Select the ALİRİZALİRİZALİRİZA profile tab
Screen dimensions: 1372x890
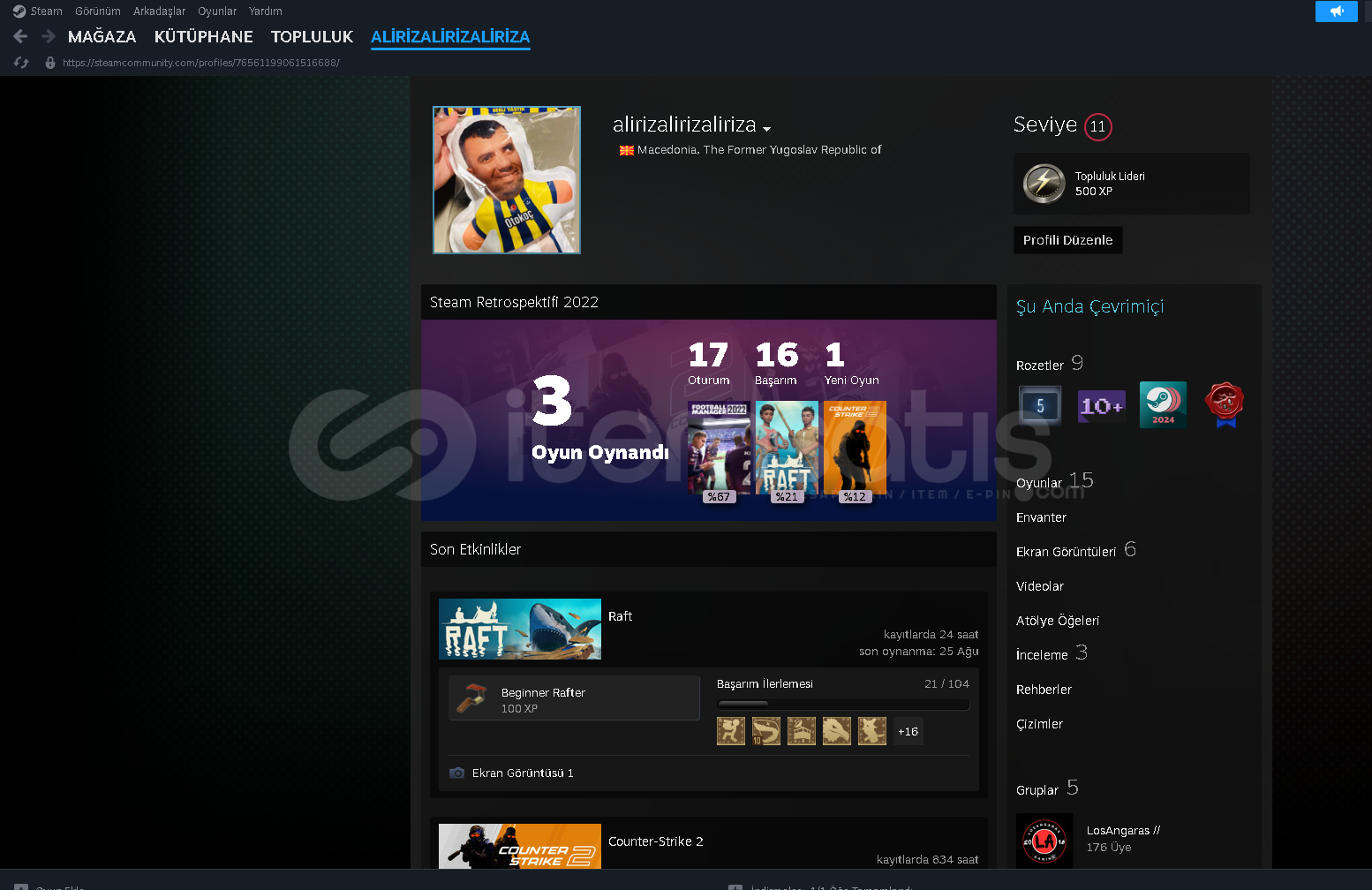click(450, 37)
